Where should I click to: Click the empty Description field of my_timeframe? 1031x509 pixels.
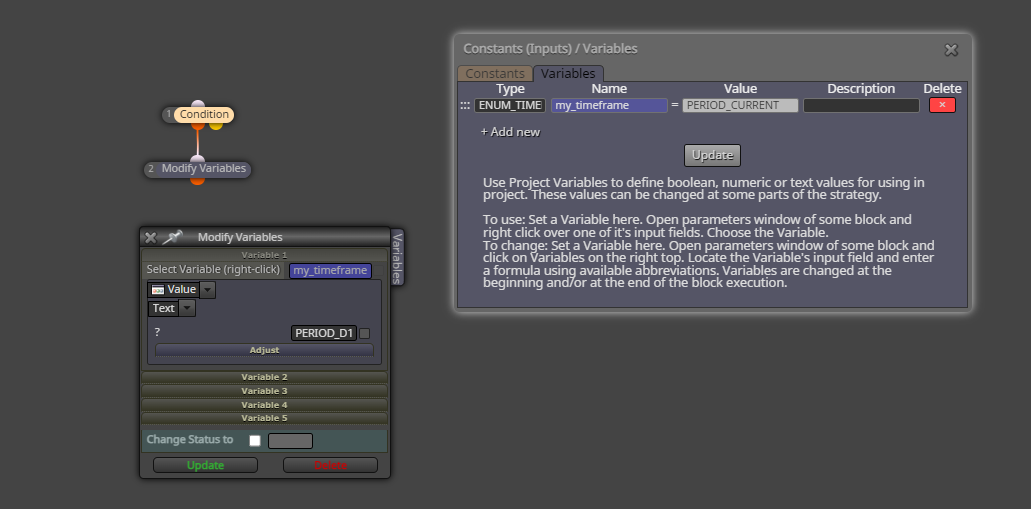(x=861, y=105)
